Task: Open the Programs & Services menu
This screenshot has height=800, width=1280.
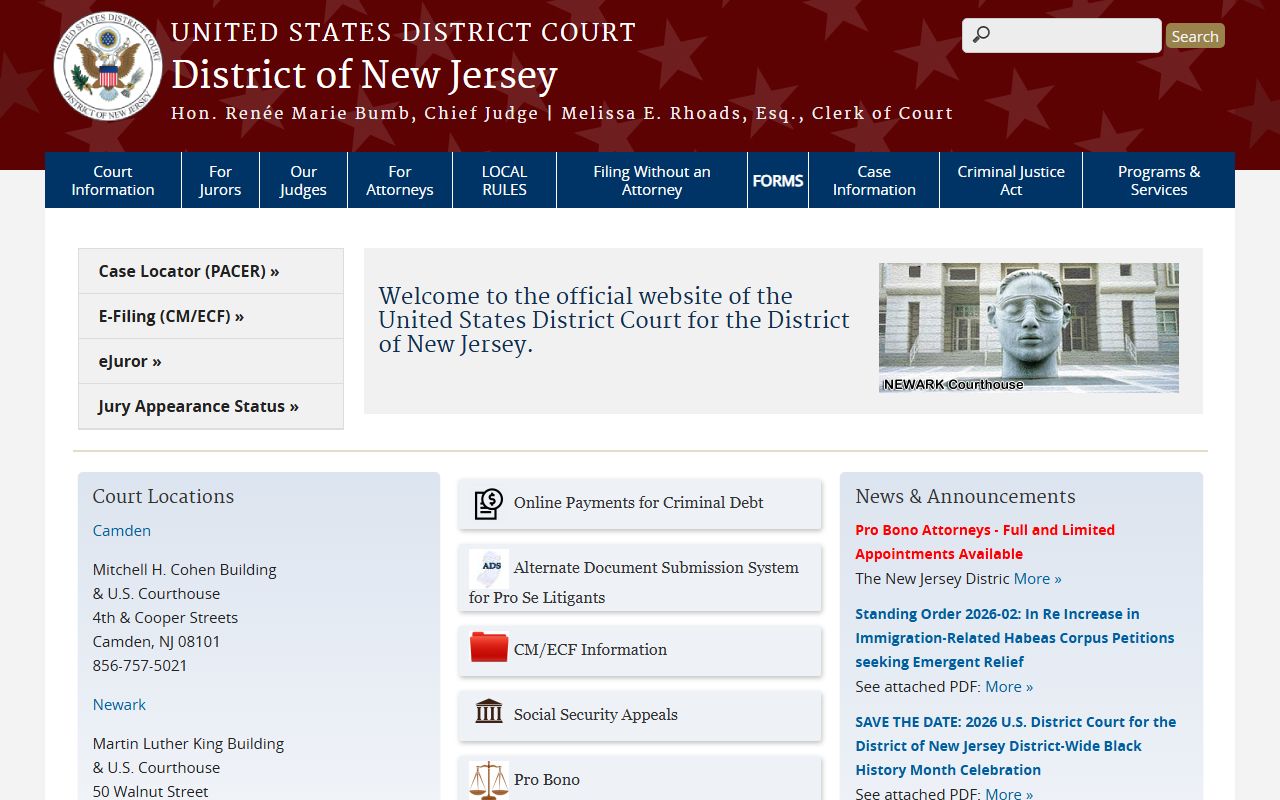Action: coord(1159,180)
